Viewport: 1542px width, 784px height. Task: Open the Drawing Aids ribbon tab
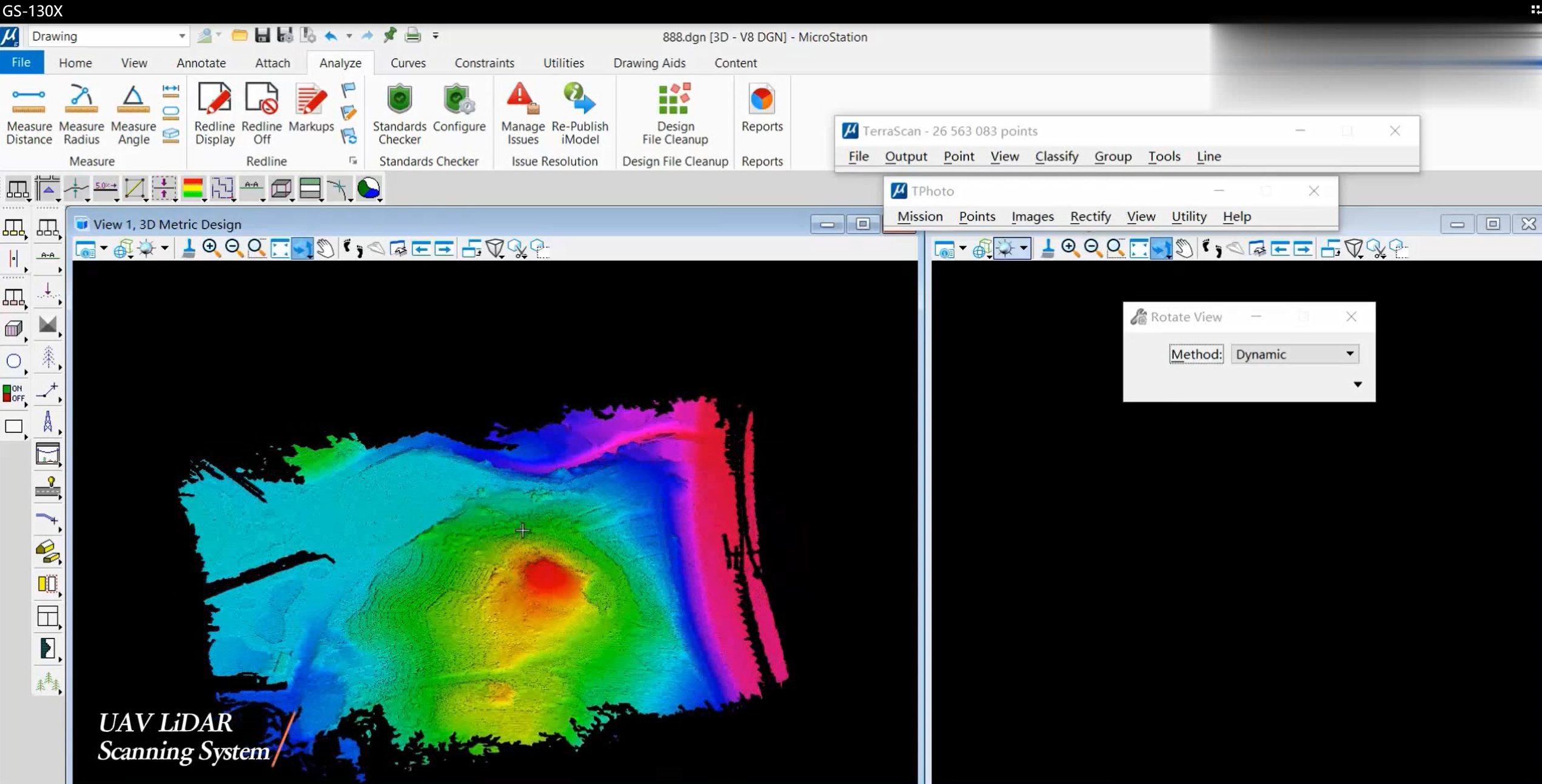(x=649, y=62)
